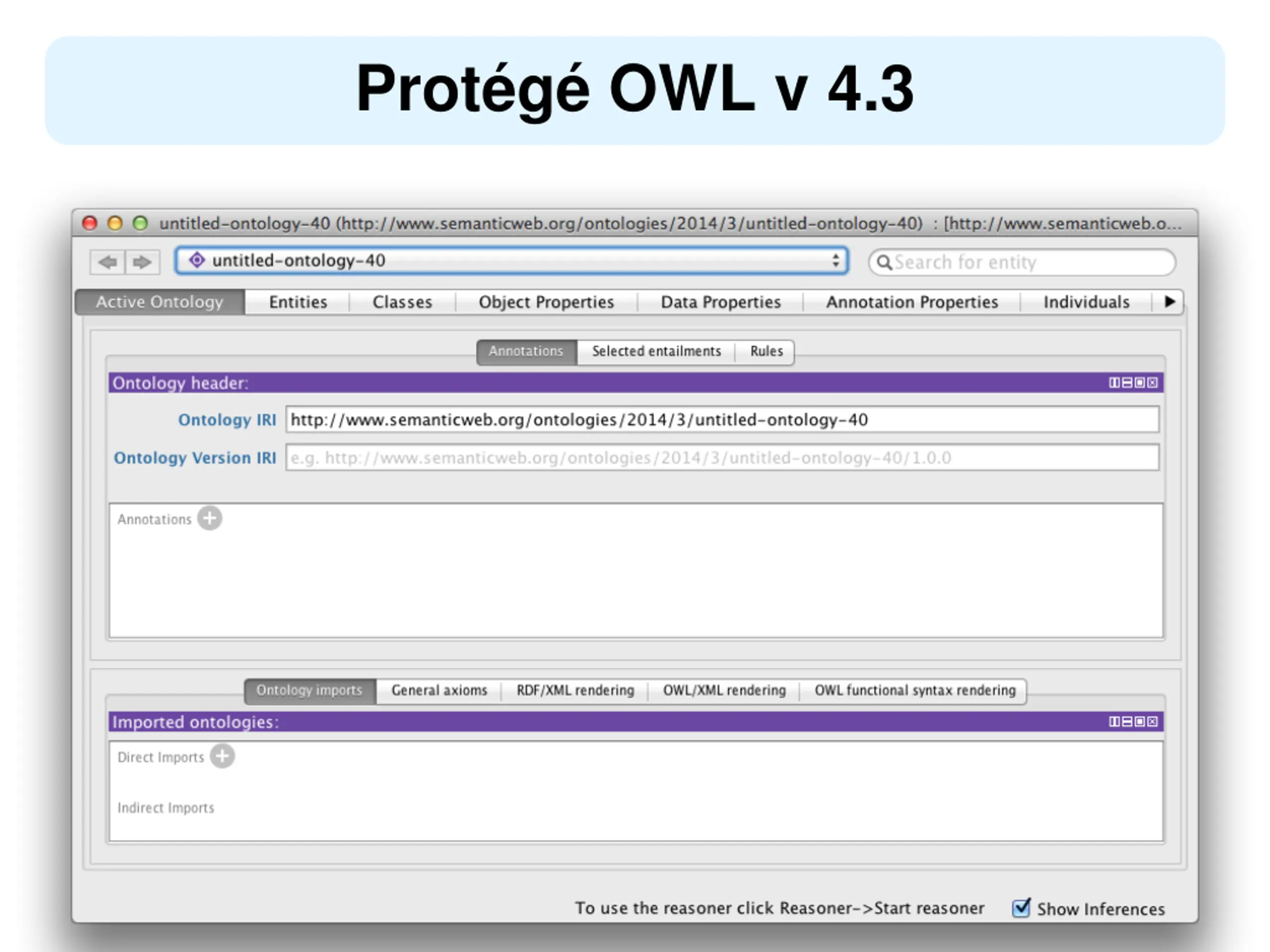Add an ontology annotation with the plus icon

click(209, 518)
